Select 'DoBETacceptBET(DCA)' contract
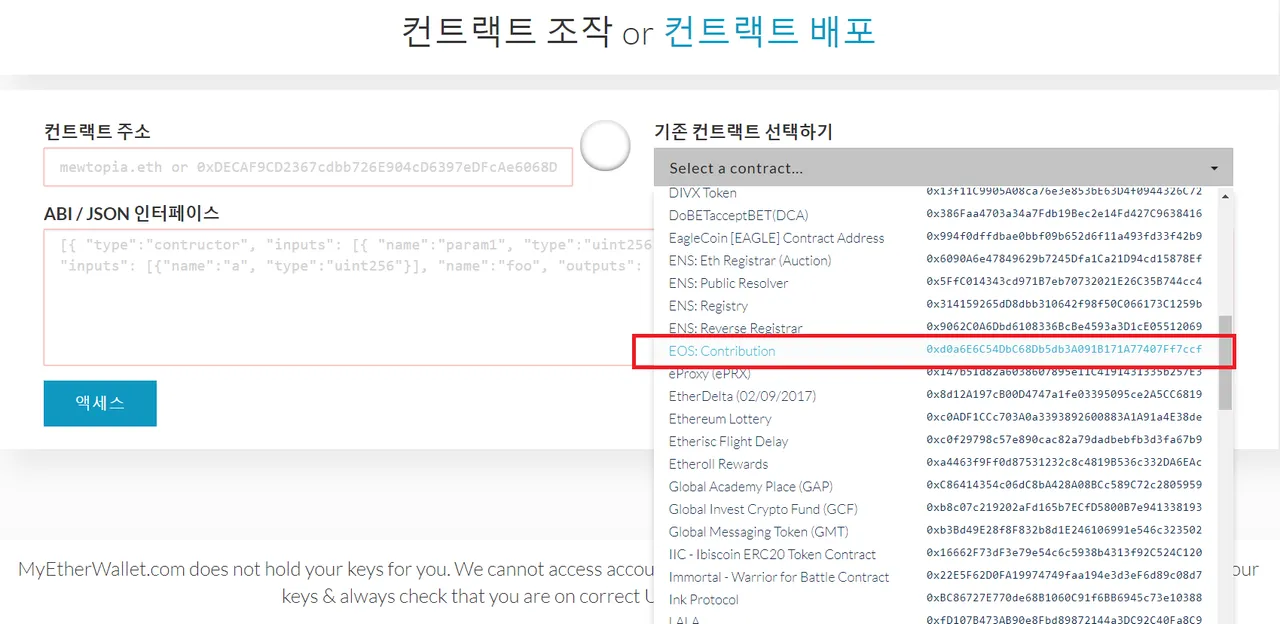The image size is (1280, 624). pyautogui.click(x=935, y=215)
